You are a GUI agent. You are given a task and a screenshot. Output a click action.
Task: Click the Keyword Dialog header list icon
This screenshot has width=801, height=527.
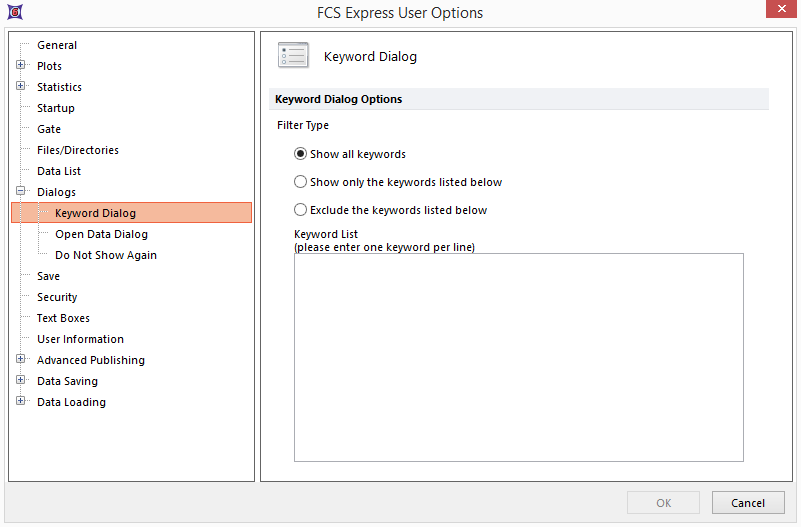pyautogui.click(x=293, y=57)
